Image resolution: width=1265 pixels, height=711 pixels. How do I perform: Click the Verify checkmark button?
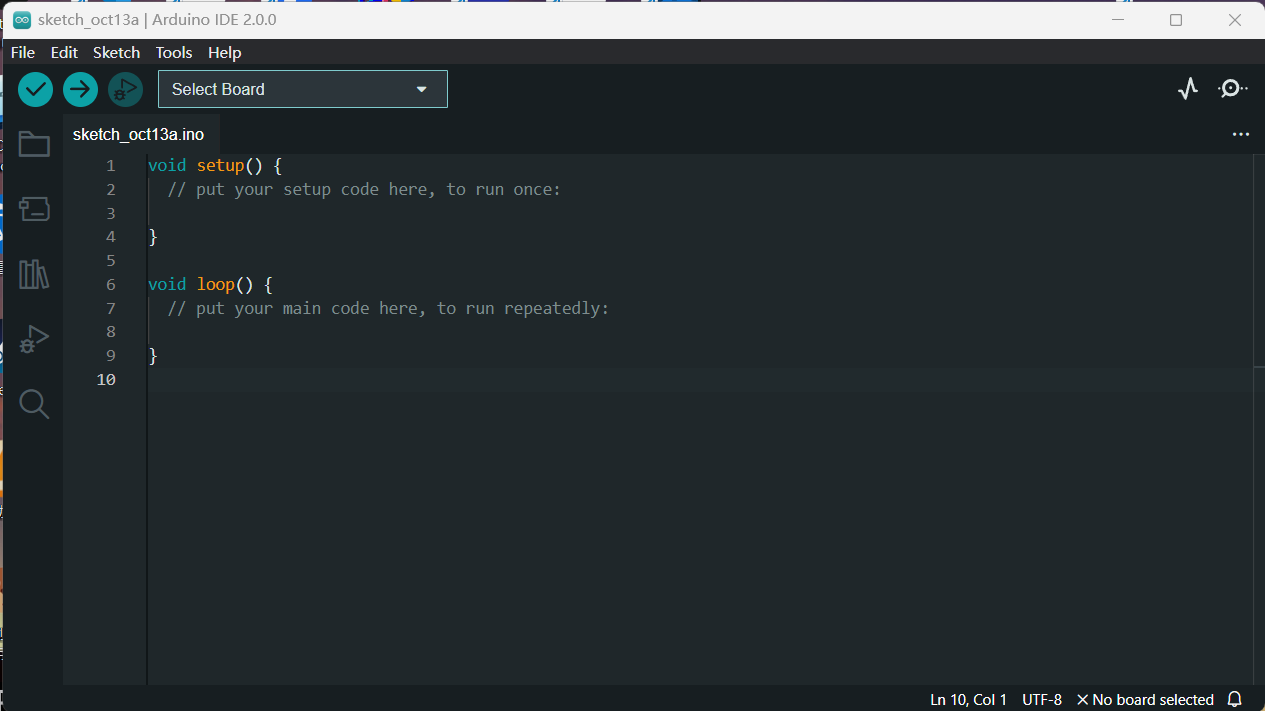coord(36,89)
